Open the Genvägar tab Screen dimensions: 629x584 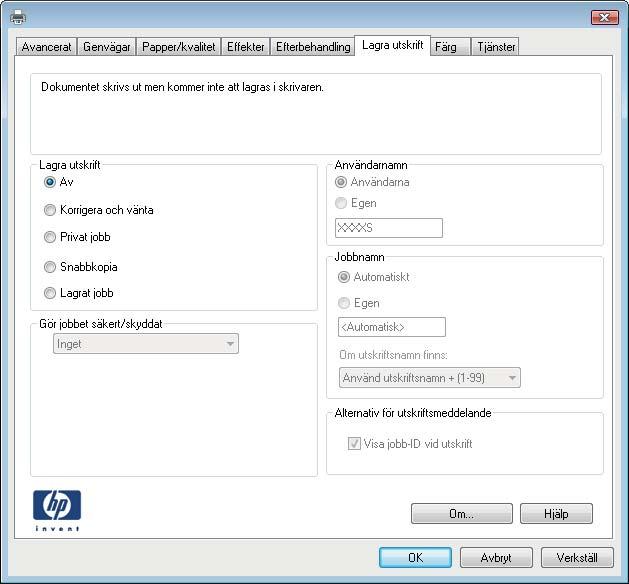(x=106, y=47)
